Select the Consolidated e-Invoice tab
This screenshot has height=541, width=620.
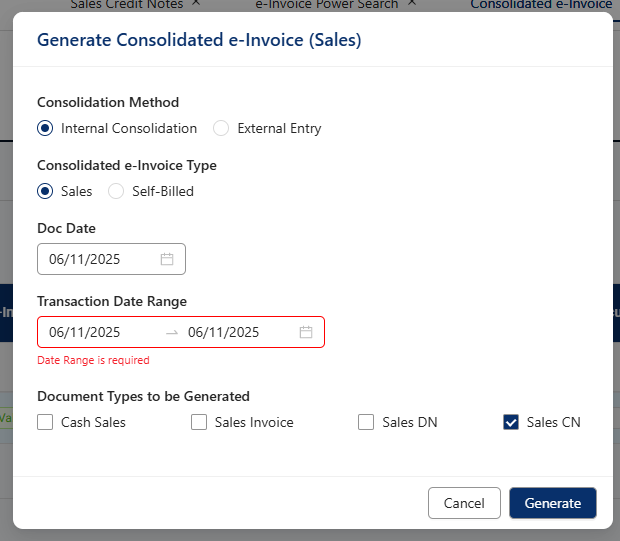click(540, 5)
